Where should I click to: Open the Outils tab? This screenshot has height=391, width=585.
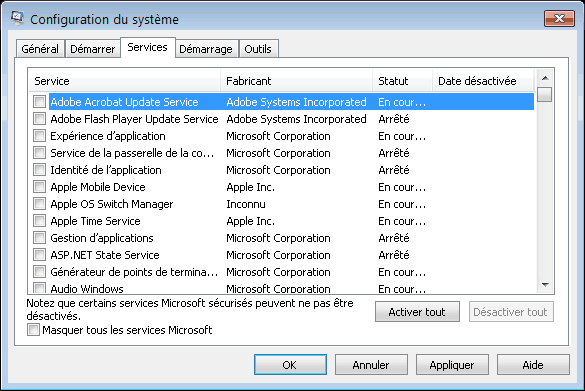pyautogui.click(x=258, y=49)
